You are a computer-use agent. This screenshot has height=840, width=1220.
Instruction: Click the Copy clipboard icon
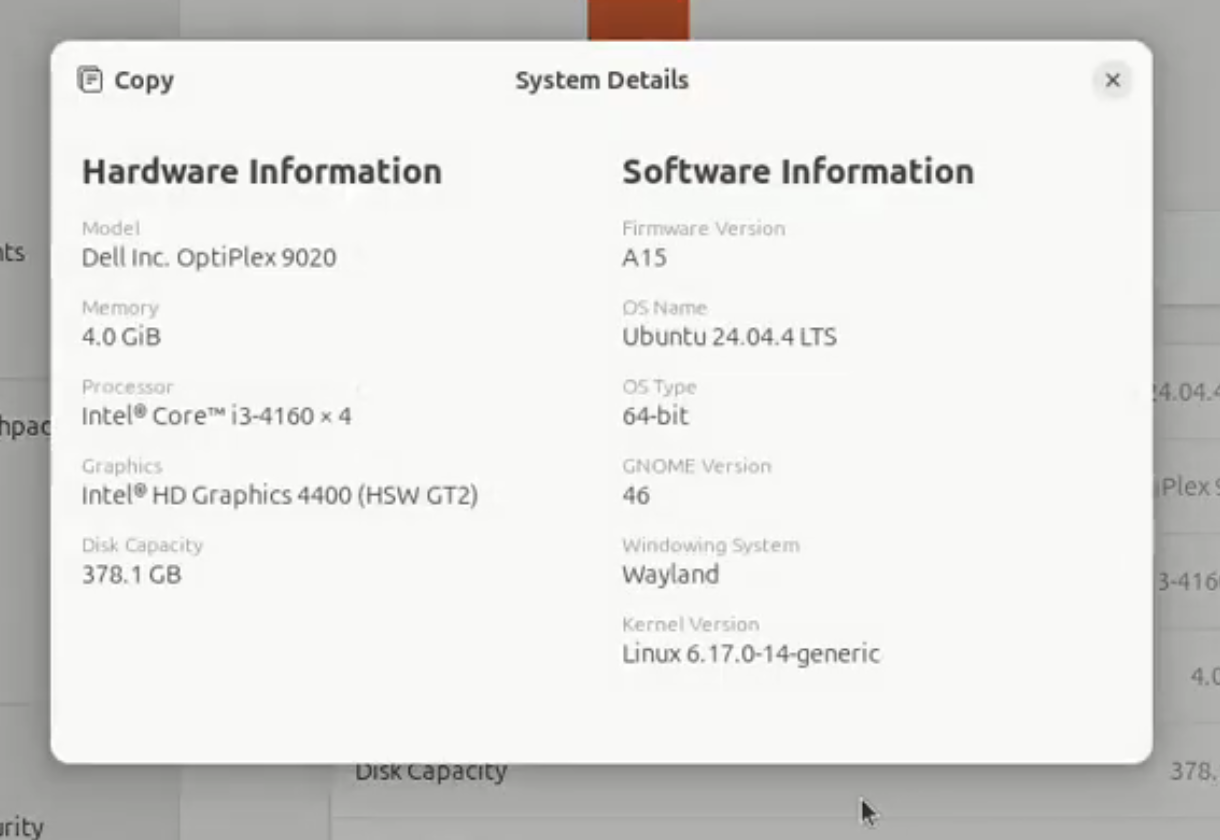pyautogui.click(x=90, y=80)
